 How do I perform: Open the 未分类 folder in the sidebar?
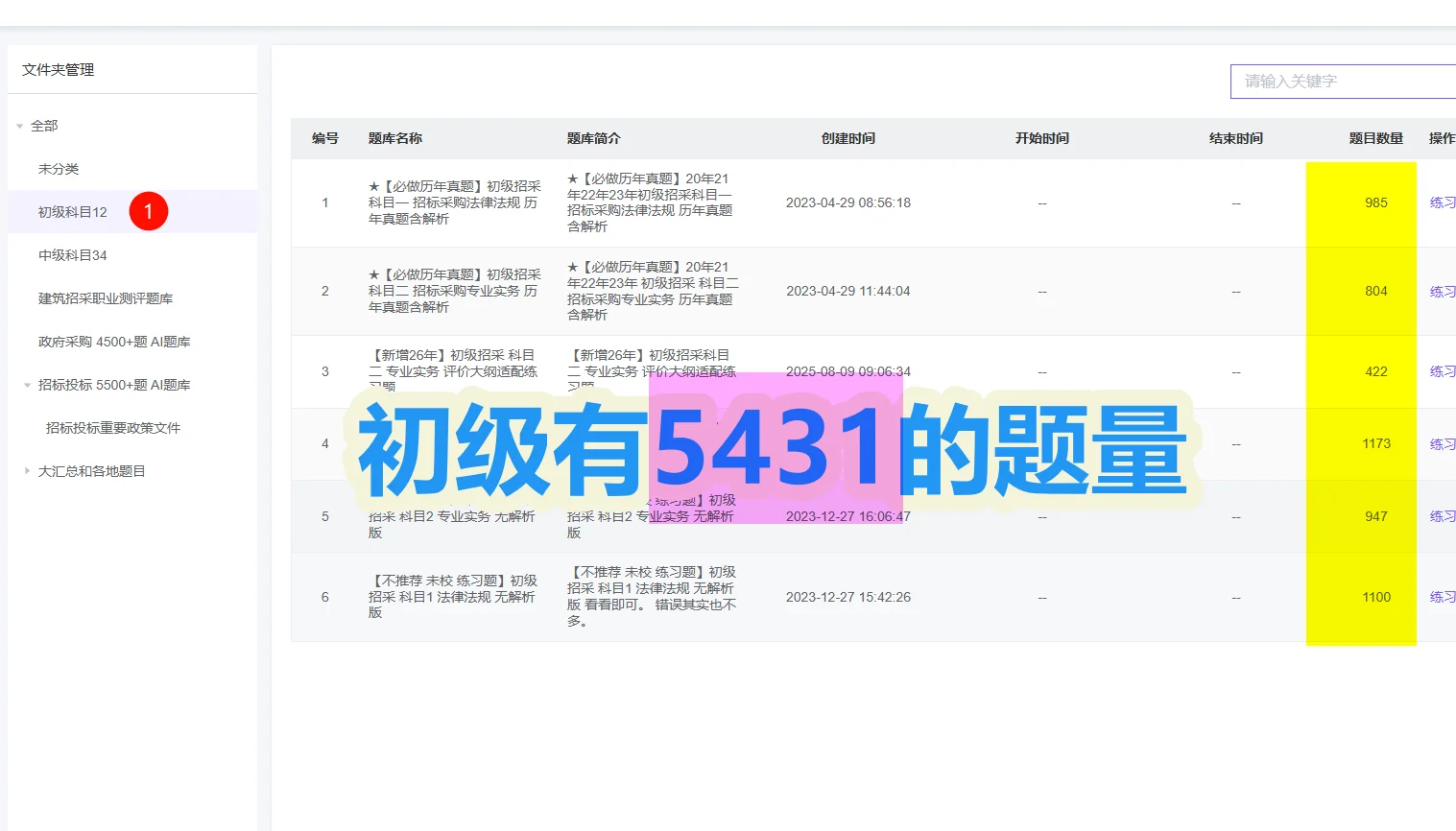click(57, 168)
